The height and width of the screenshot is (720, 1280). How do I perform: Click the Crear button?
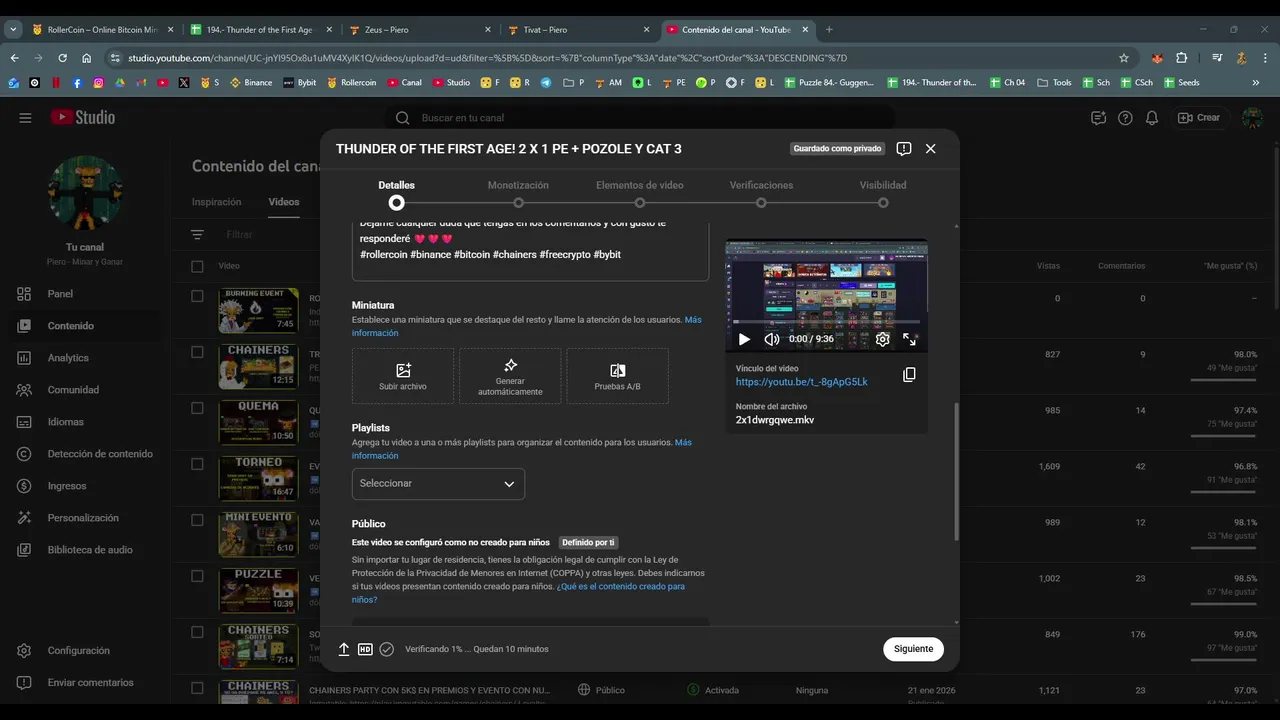tap(1199, 118)
